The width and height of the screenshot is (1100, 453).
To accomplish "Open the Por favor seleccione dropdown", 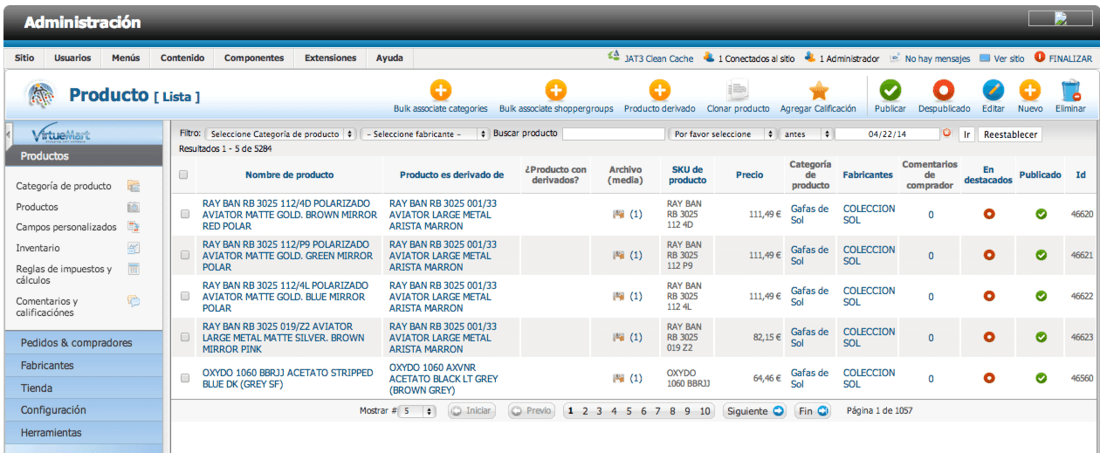I will (723, 134).
